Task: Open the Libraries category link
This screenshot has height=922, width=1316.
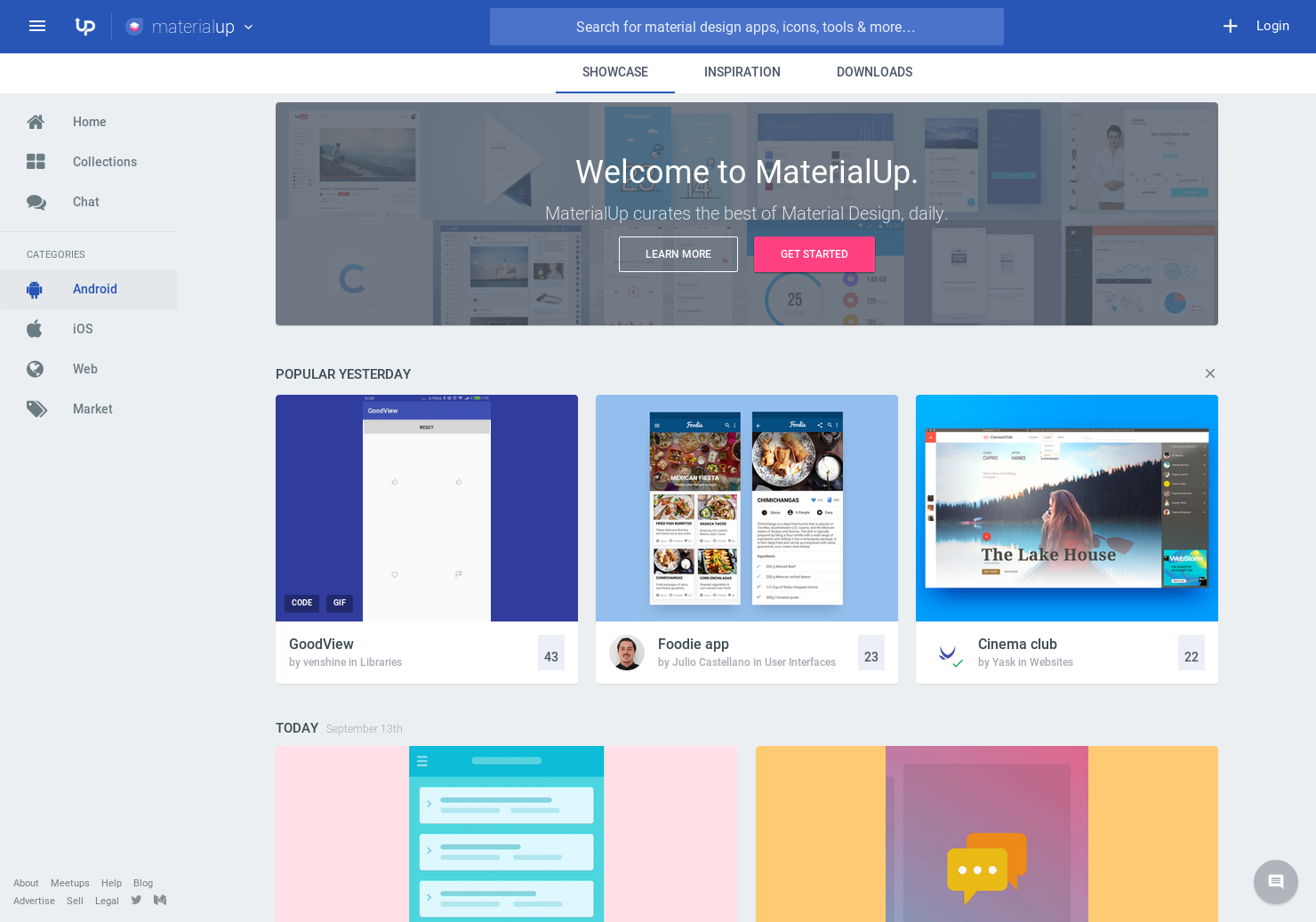Action: 381,662
